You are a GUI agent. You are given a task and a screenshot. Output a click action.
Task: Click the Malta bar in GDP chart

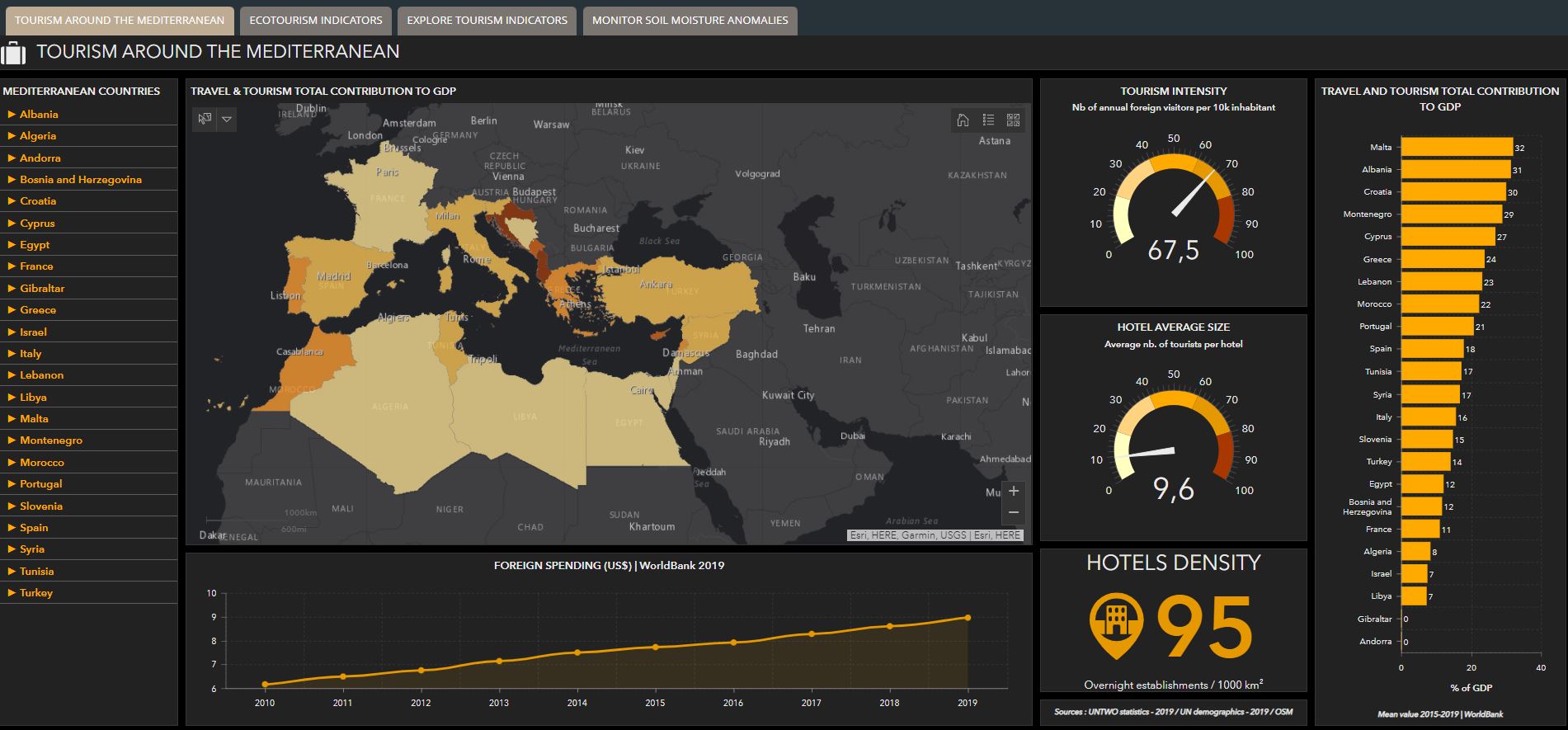coord(1457,148)
